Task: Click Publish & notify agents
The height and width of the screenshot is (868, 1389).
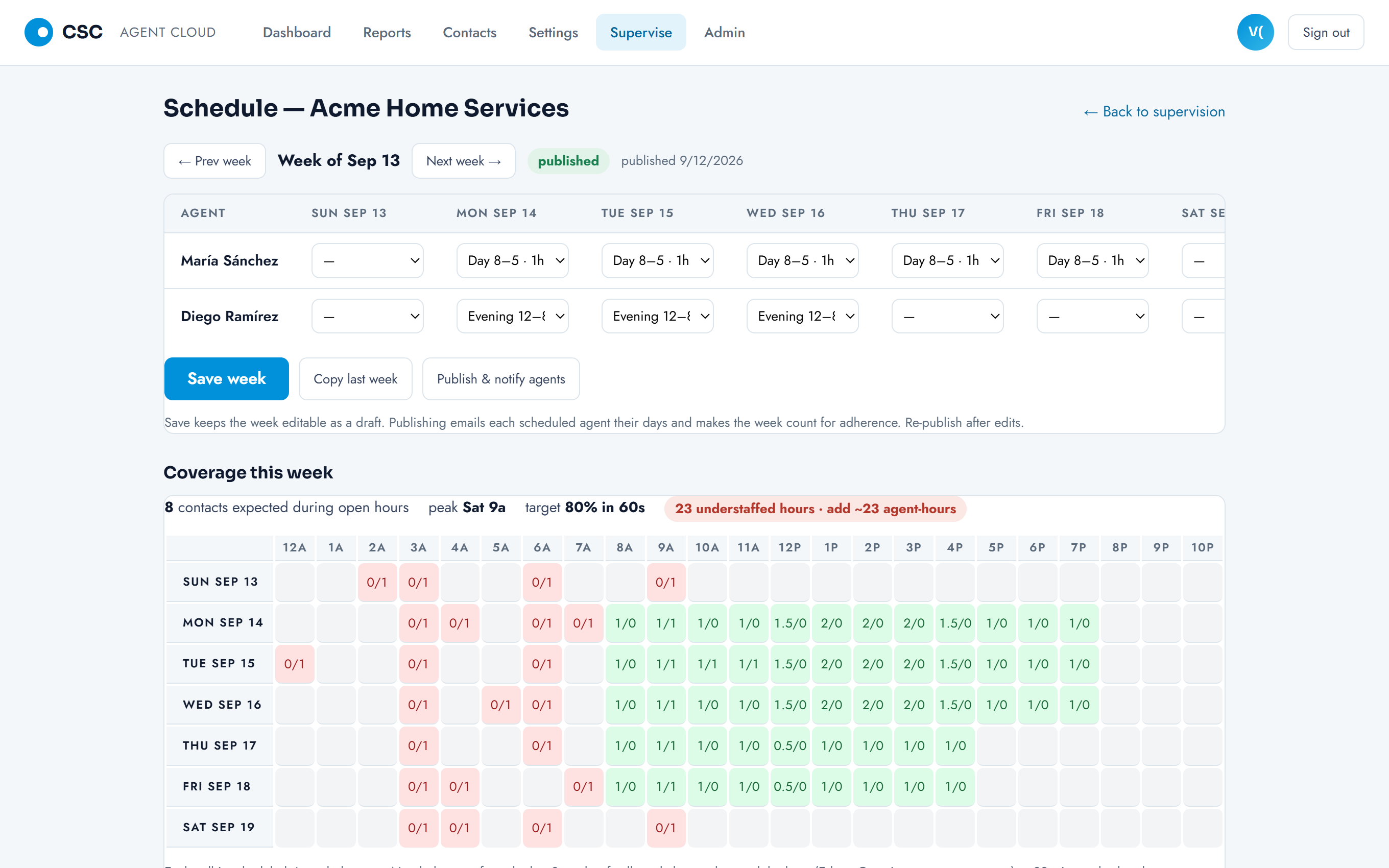Action: coord(500,379)
